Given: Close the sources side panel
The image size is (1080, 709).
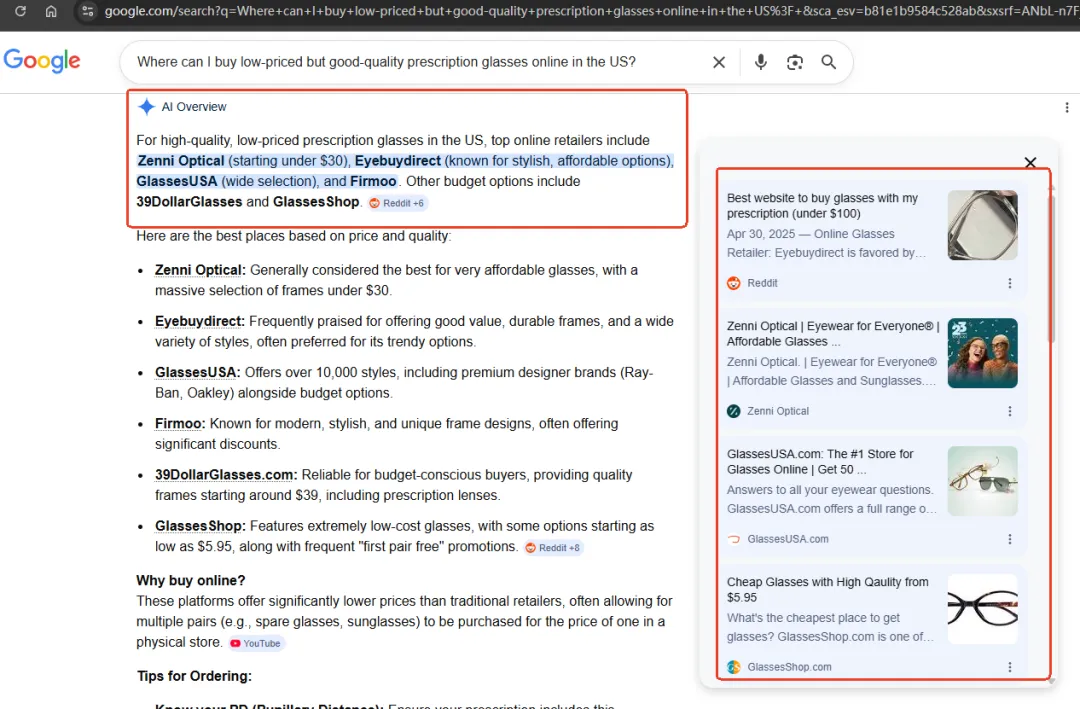Looking at the screenshot, I should click(x=1030, y=163).
